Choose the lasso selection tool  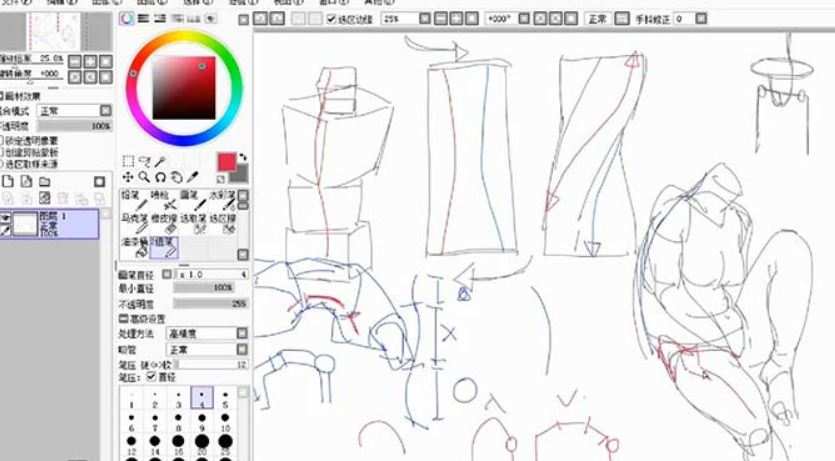(145, 161)
